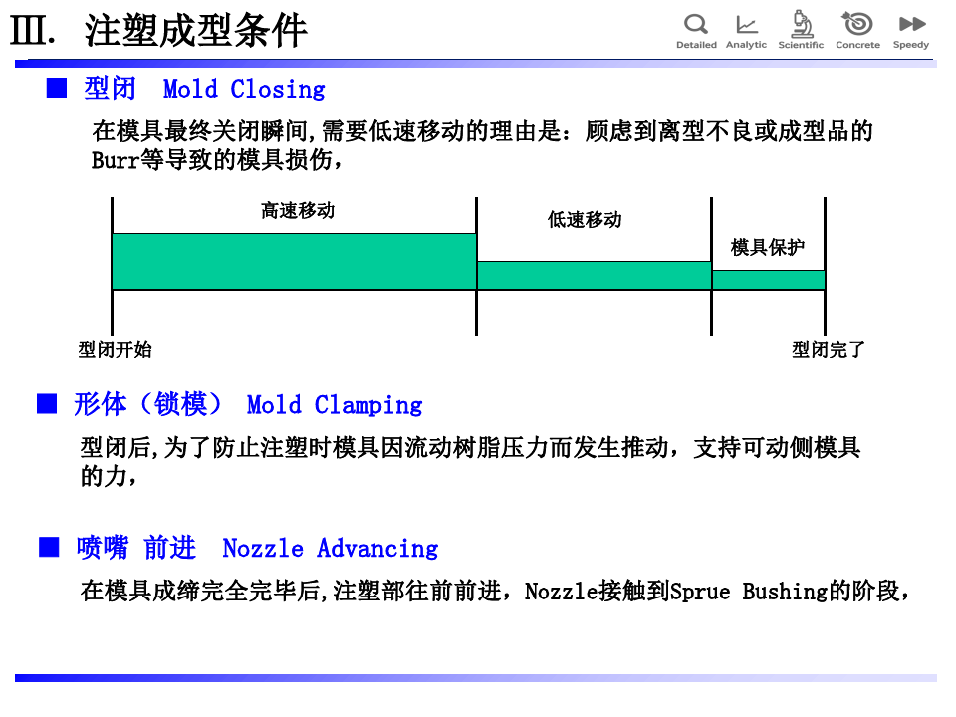Click the blue square bullet beside 形体（锁模）
Image resolution: width=956 pixels, height=717 pixels.
point(47,404)
